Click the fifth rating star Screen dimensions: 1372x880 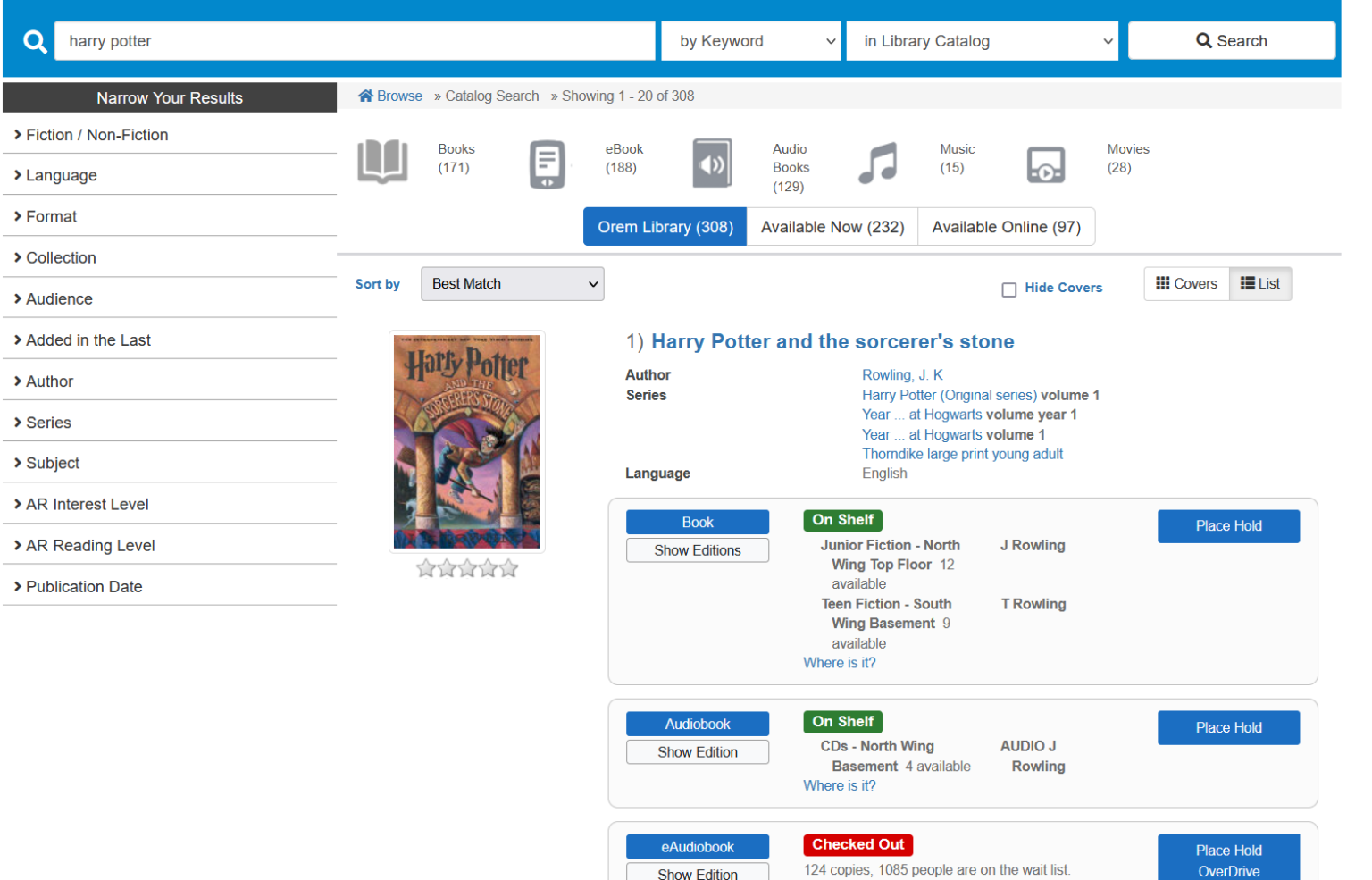pyautogui.click(x=508, y=567)
